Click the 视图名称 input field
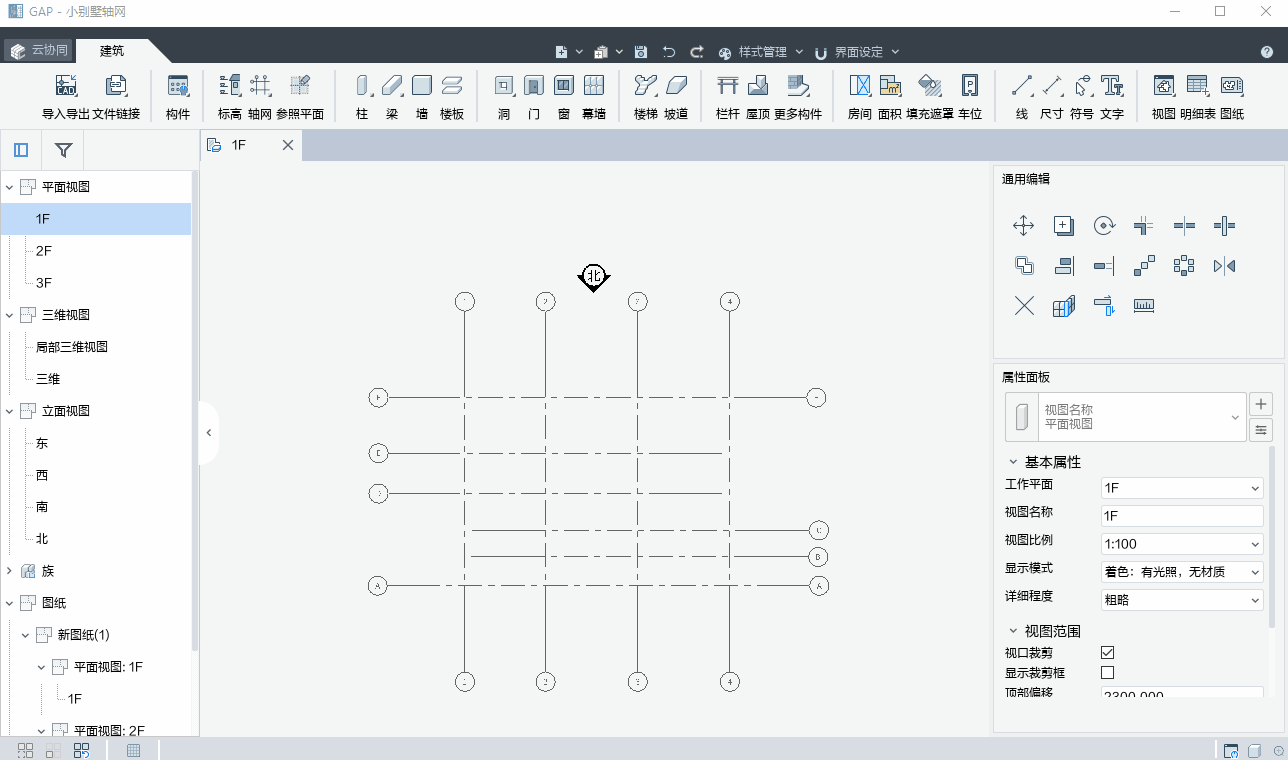The width and height of the screenshot is (1288, 760). (x=1182, y=516)
